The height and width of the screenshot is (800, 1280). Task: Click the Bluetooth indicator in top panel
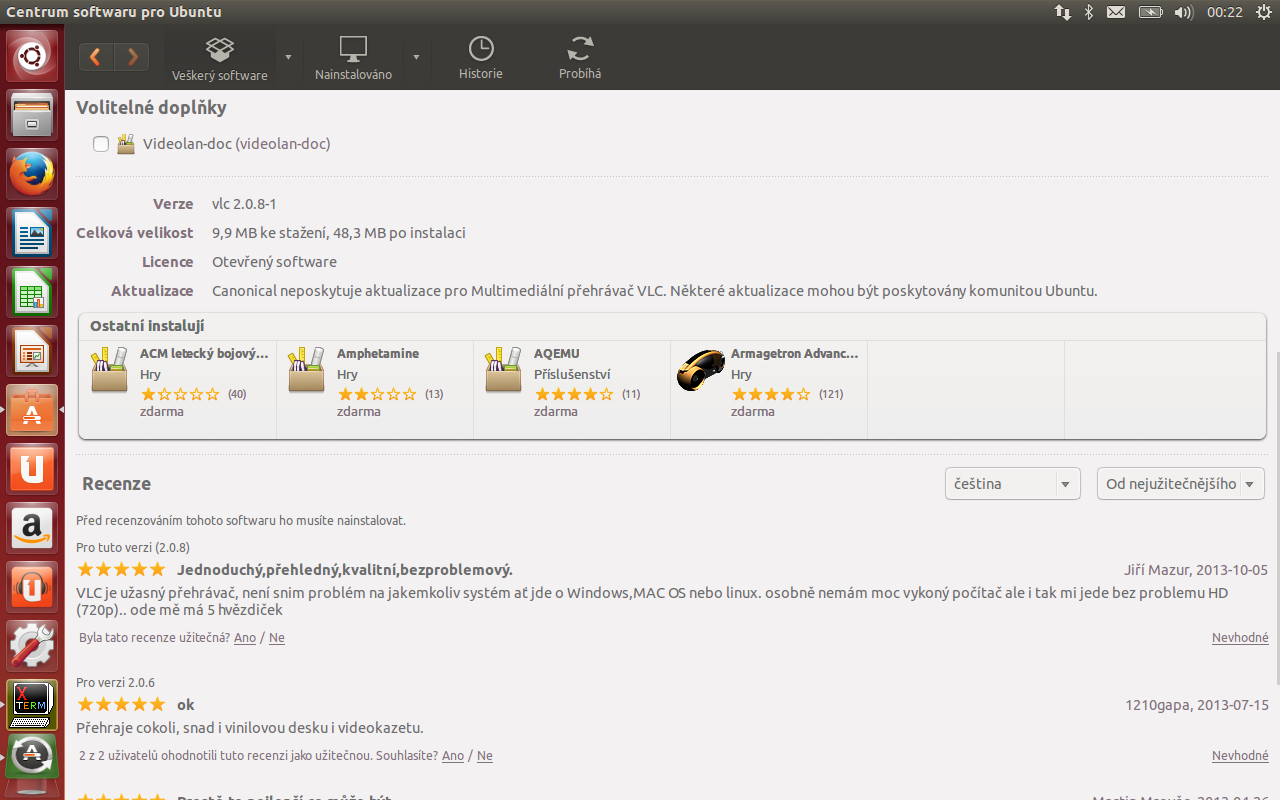1090,12
